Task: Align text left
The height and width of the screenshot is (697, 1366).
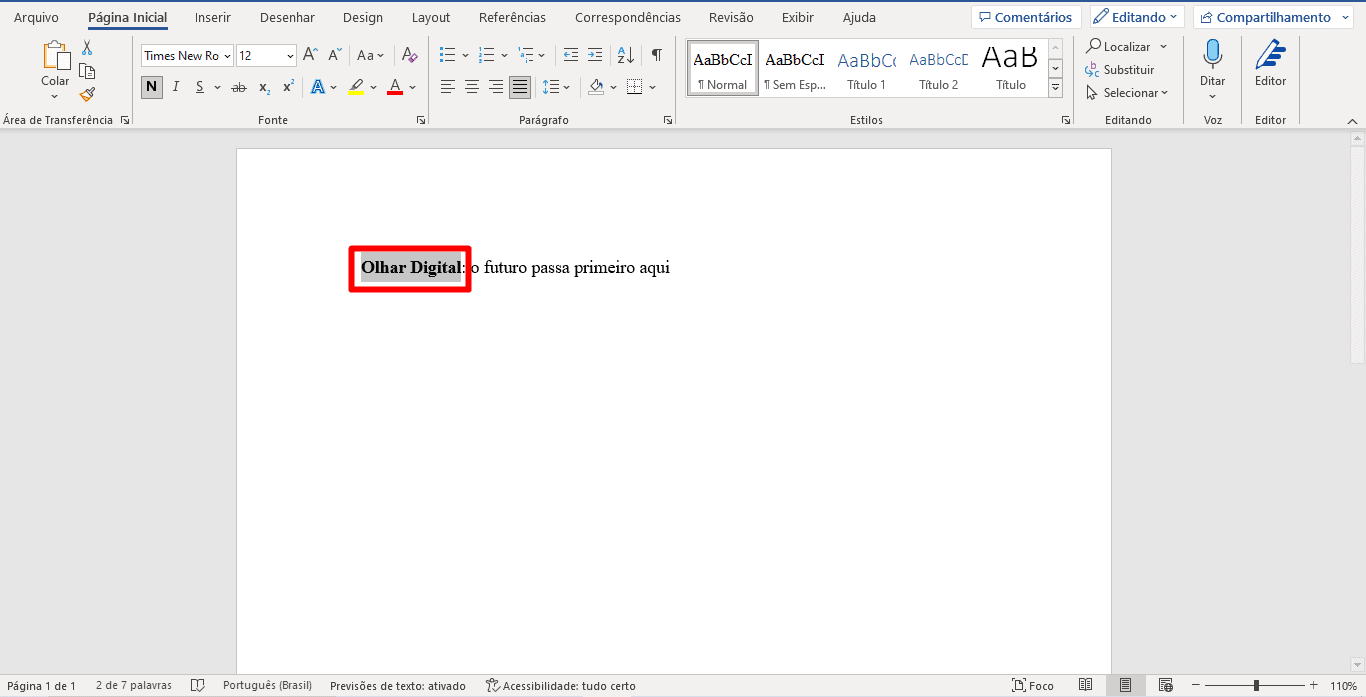Action: (x=447, y=87)
